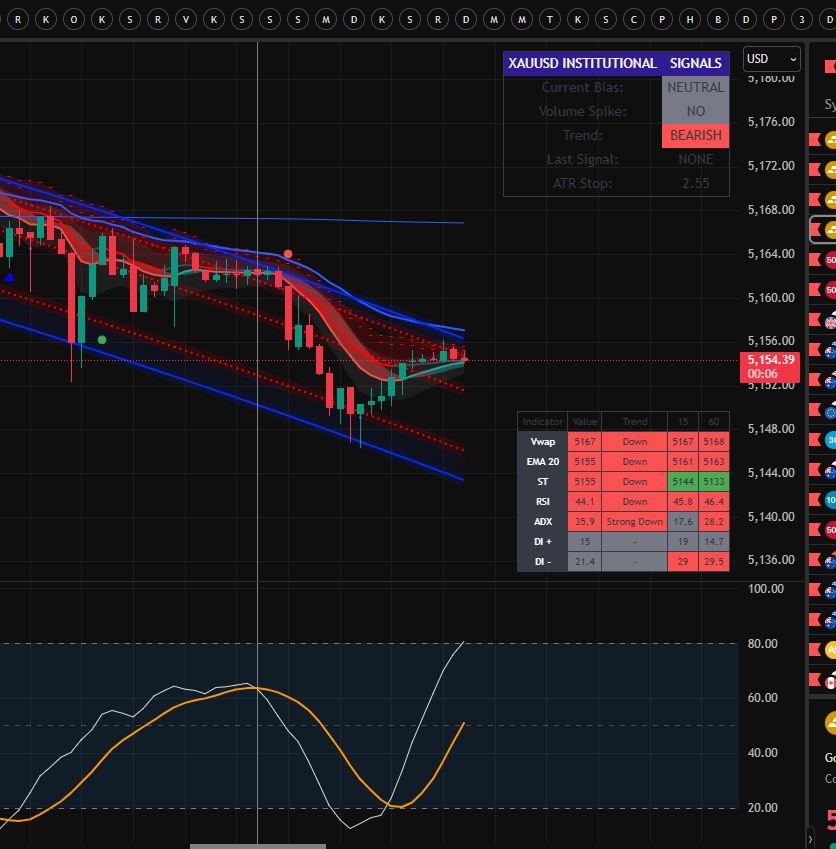Select the circled "T" indicator badge
This screenshot has height=849, width=836.
[x=550, y=19]
